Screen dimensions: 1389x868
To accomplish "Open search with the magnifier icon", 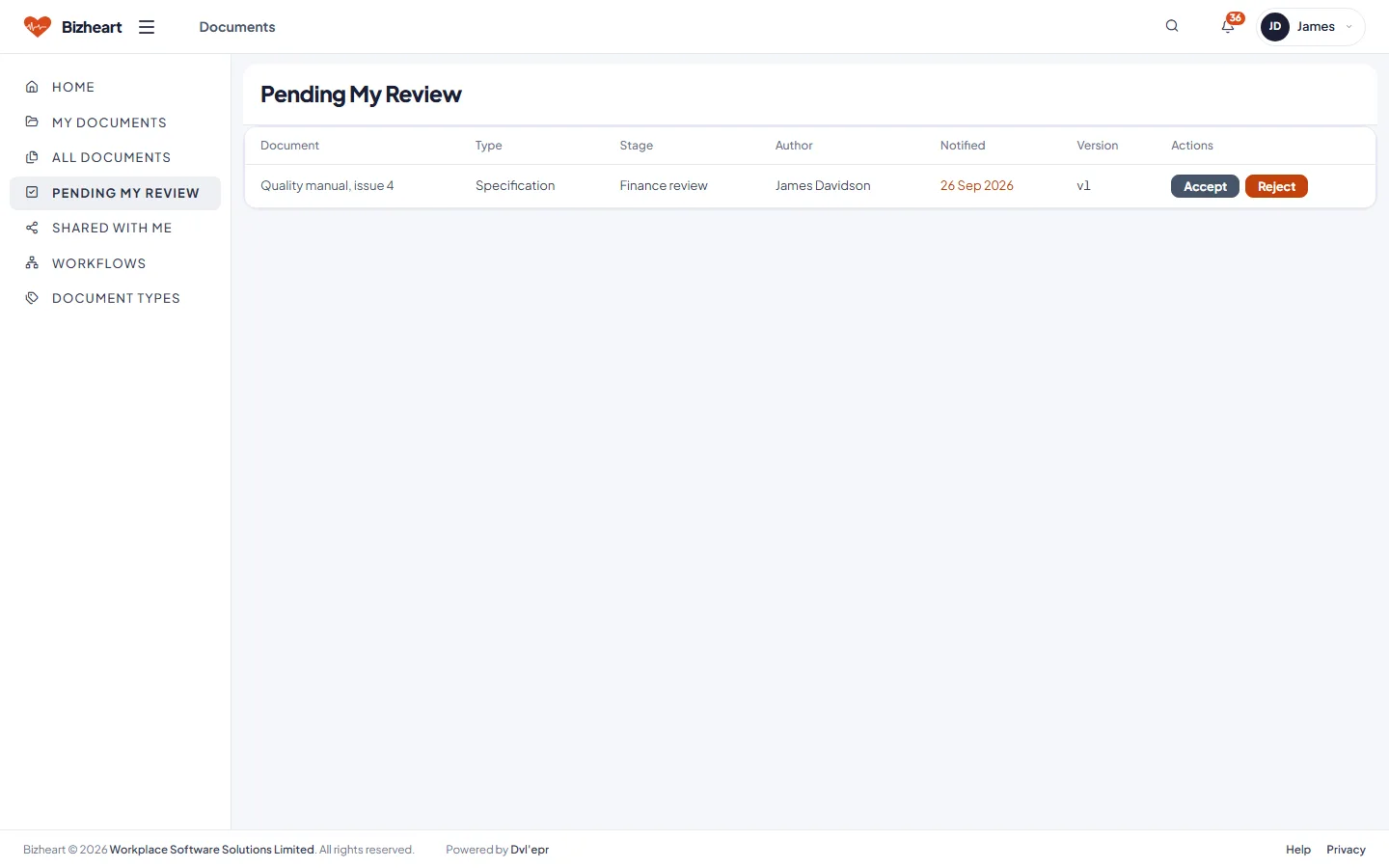I will point(1172,26).
